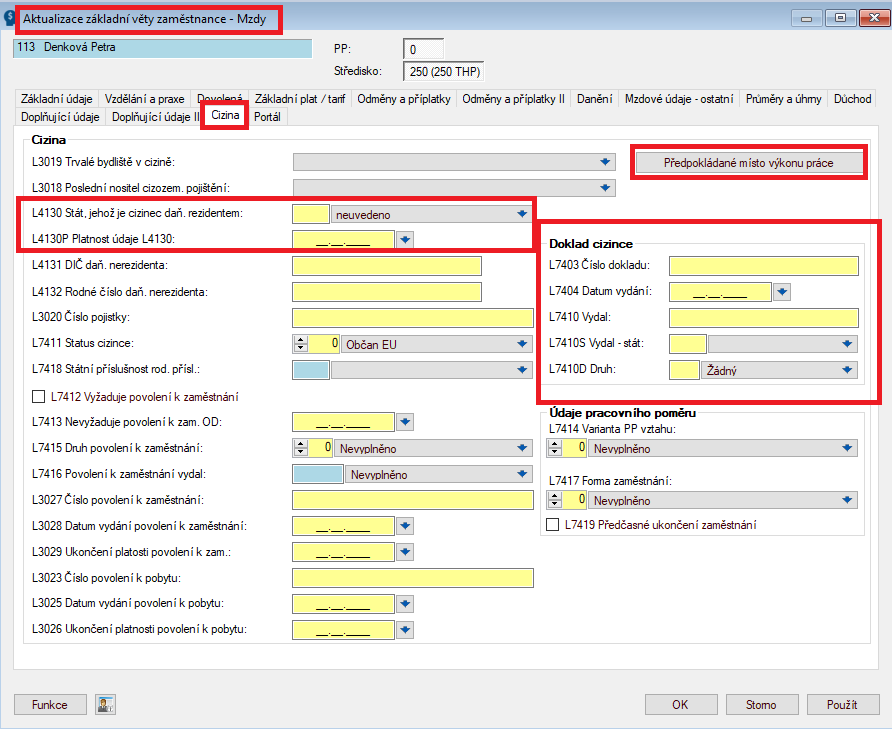Open the Portál tab
The image size is (892, 729).
pyautogui.click(x=267, y=117)
